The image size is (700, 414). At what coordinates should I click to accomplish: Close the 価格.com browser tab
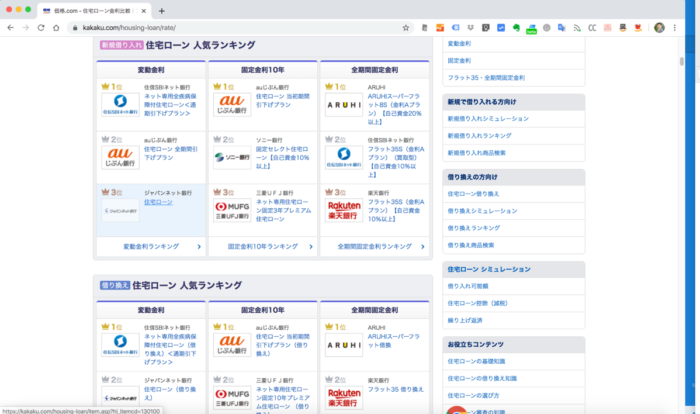pyautogui.click(x=143, y=11)
